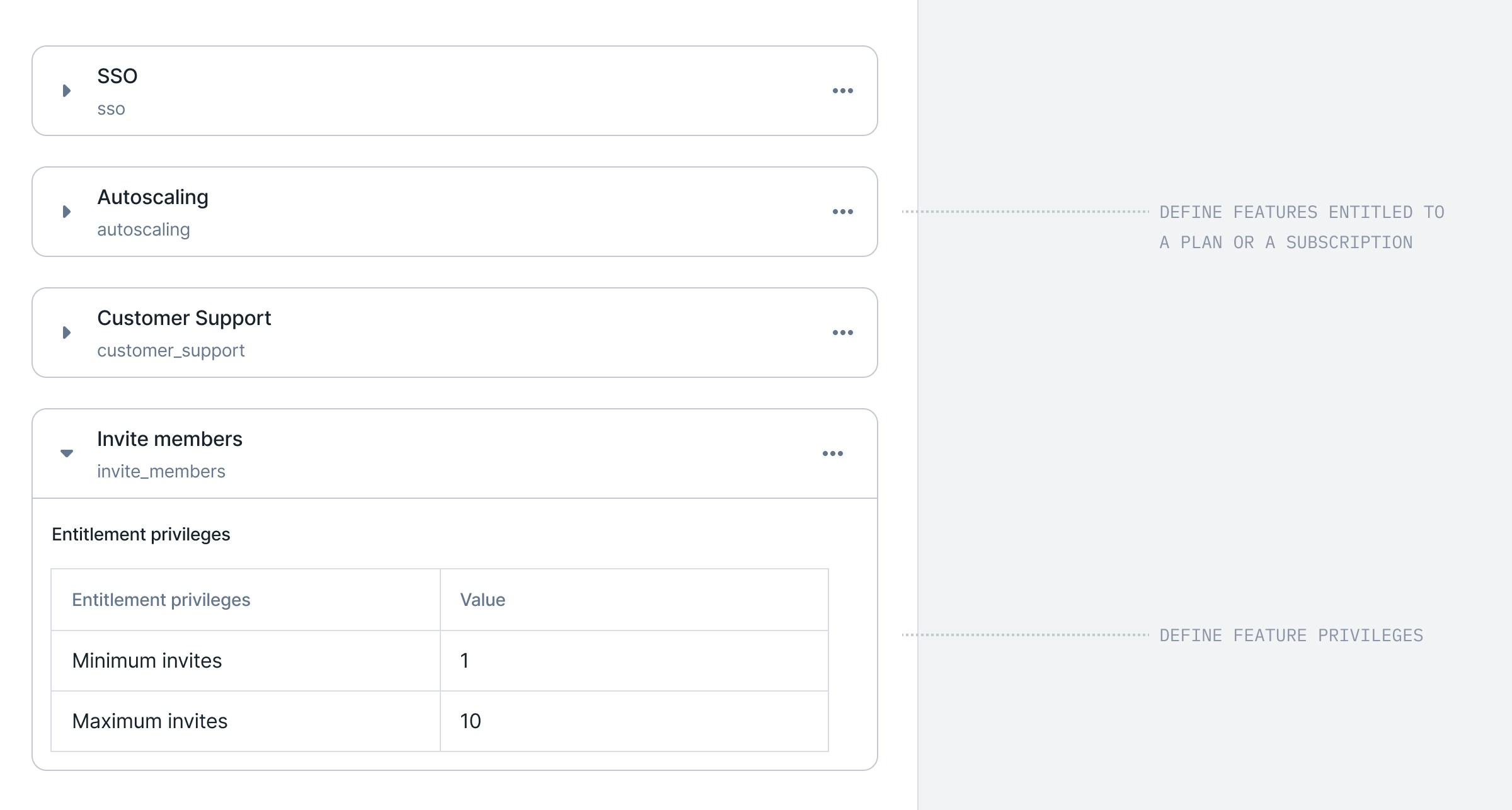
Task: Expand the Customer Support feature row
Action: (67, 333)
